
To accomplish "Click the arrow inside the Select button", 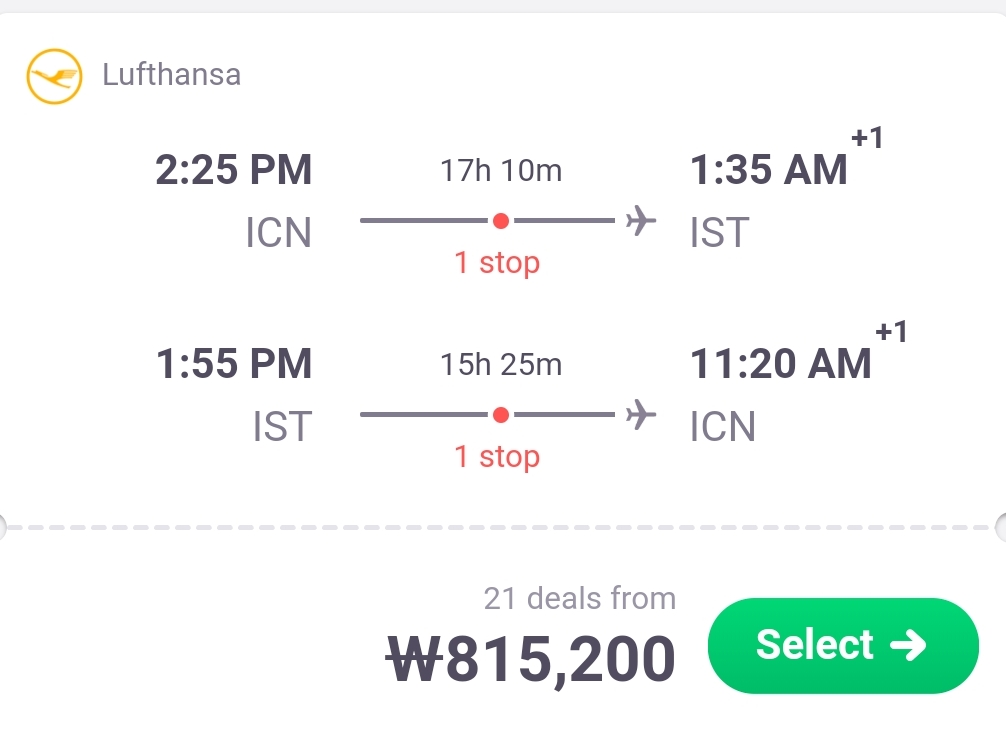I will point(908,645).
